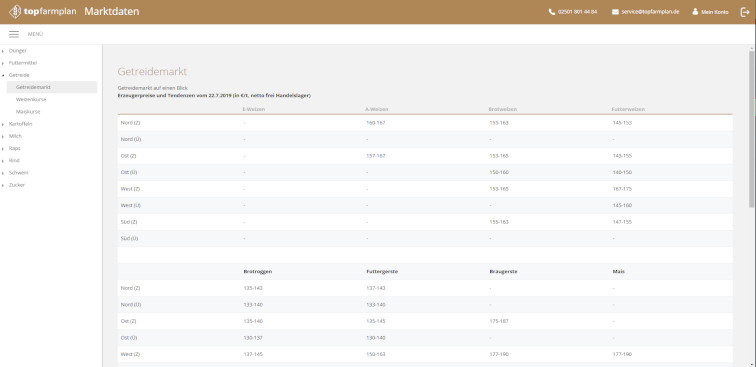Click the Futtergerste value 137-143

click(376, 288)
